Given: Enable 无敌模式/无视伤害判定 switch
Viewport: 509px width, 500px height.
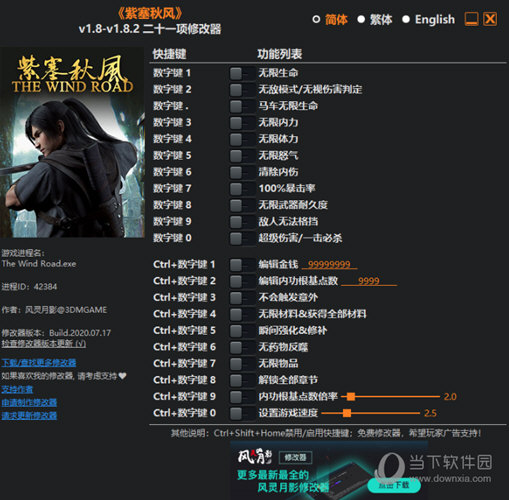Looking at the screenshot, I should [242, 89].
